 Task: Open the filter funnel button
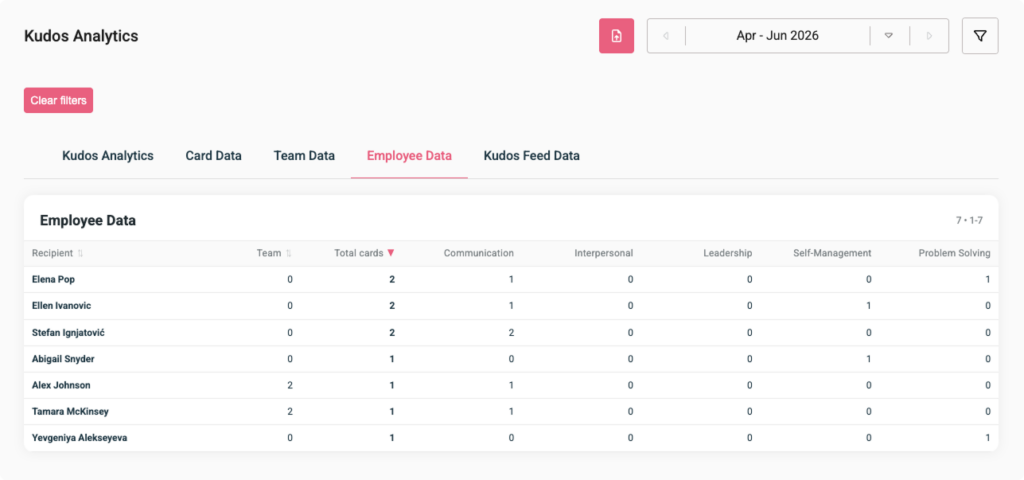point(980,36)
